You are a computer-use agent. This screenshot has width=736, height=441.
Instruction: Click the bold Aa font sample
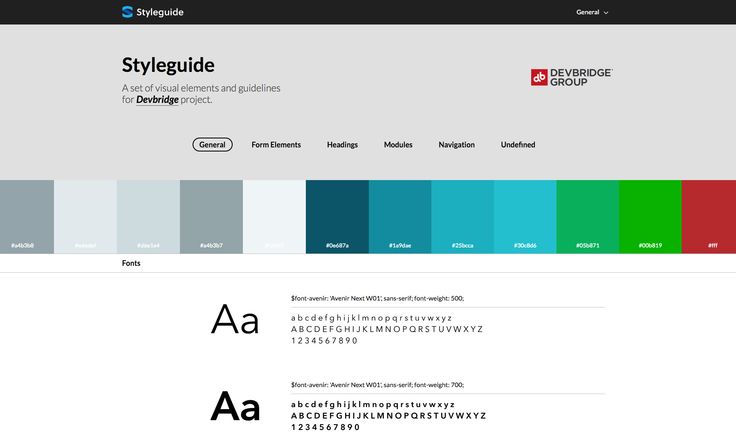click(235, 406)
